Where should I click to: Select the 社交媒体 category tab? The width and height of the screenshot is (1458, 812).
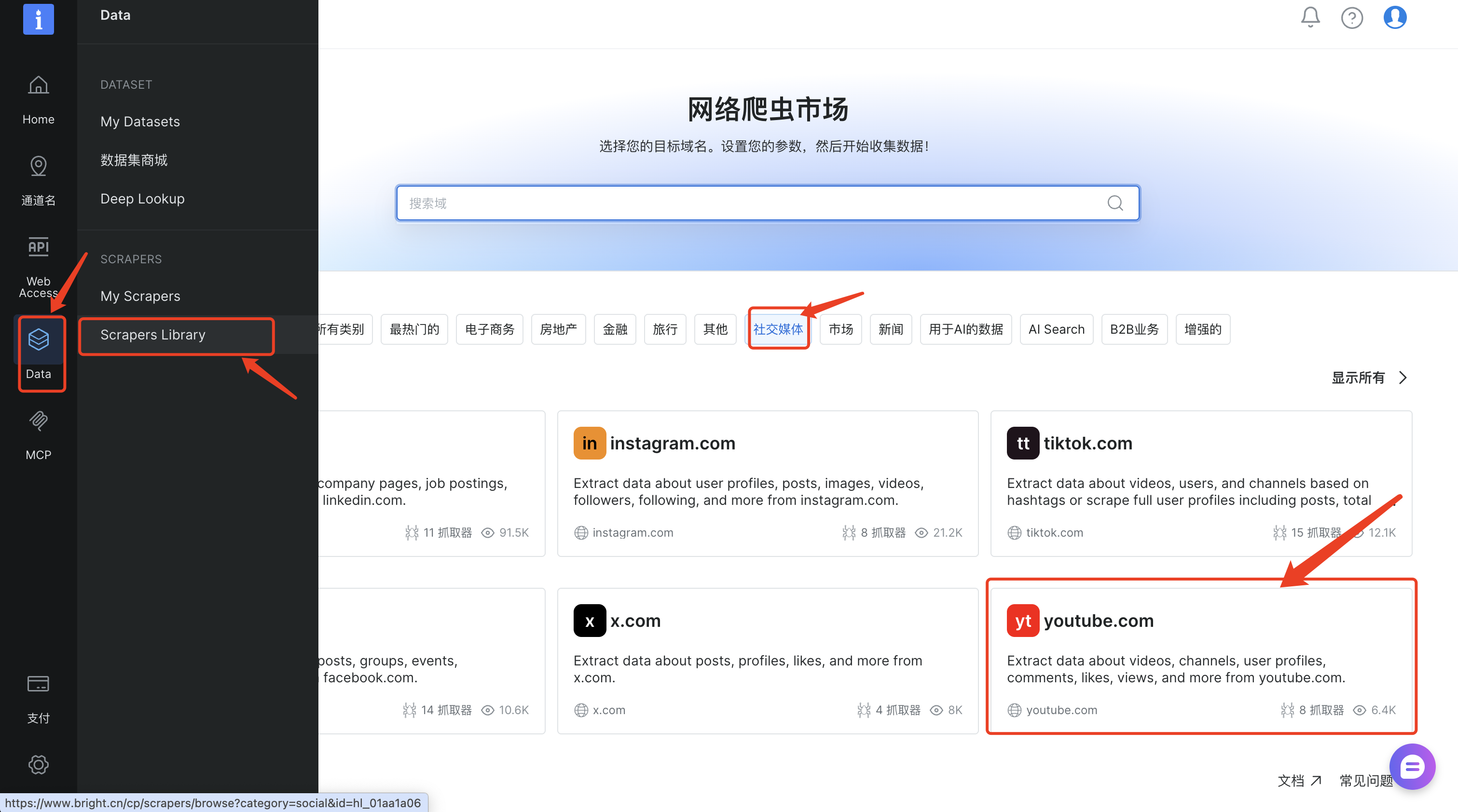pyautogui.click(x=778, y=329)
